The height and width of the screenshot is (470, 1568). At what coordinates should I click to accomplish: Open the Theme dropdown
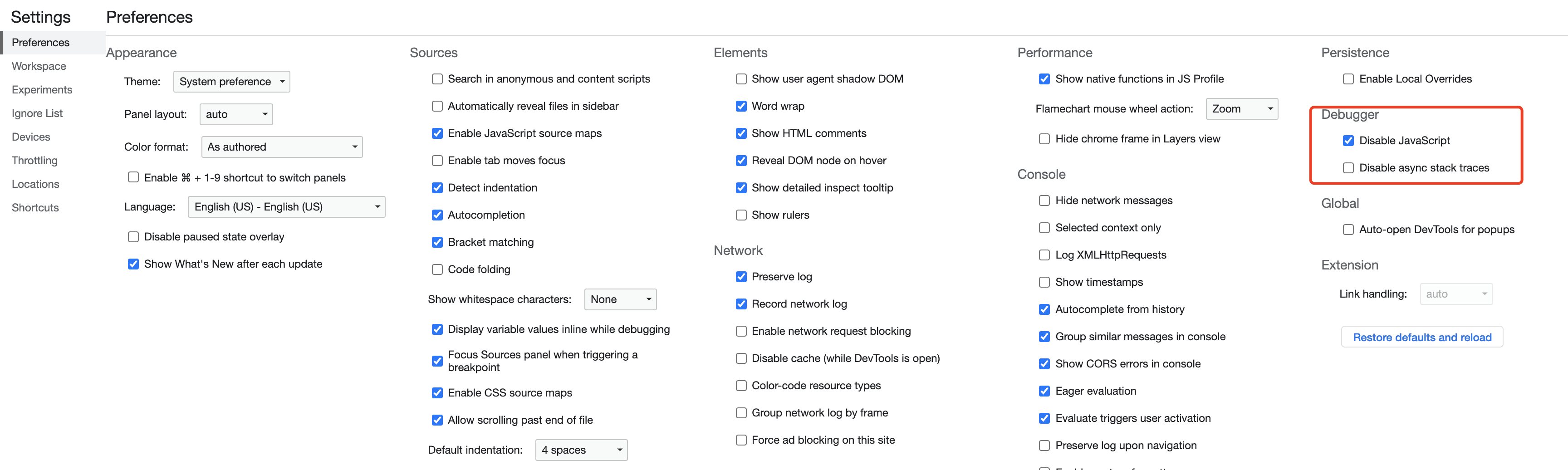tap(231, 82)
